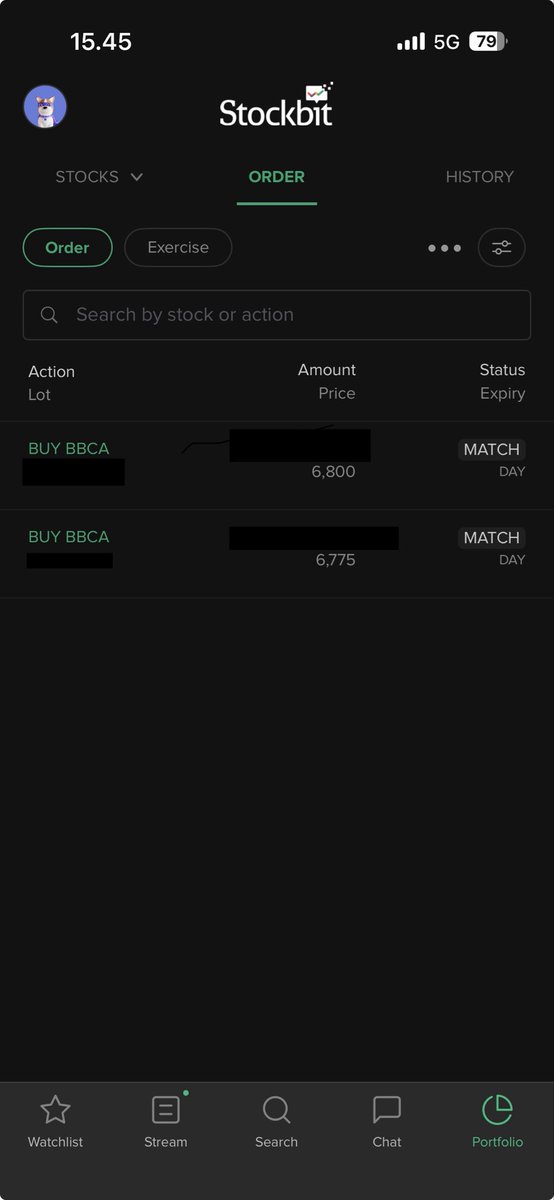Select the ORDER tab
Screen dimensions: 554x1200
coord(277,177)
